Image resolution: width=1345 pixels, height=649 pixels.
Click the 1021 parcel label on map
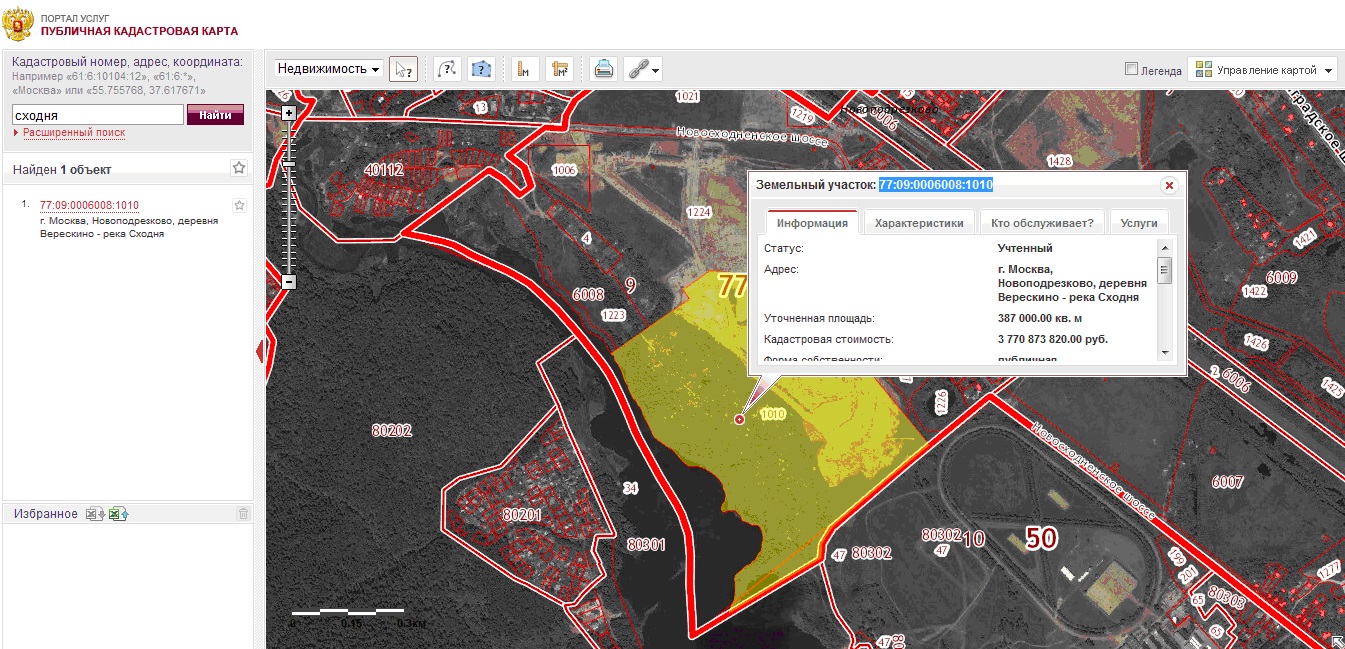pos(687,96)
